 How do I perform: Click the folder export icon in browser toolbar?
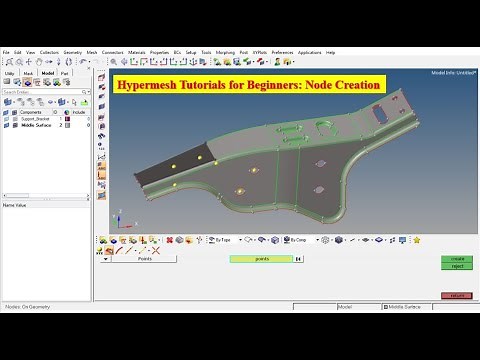85,102
